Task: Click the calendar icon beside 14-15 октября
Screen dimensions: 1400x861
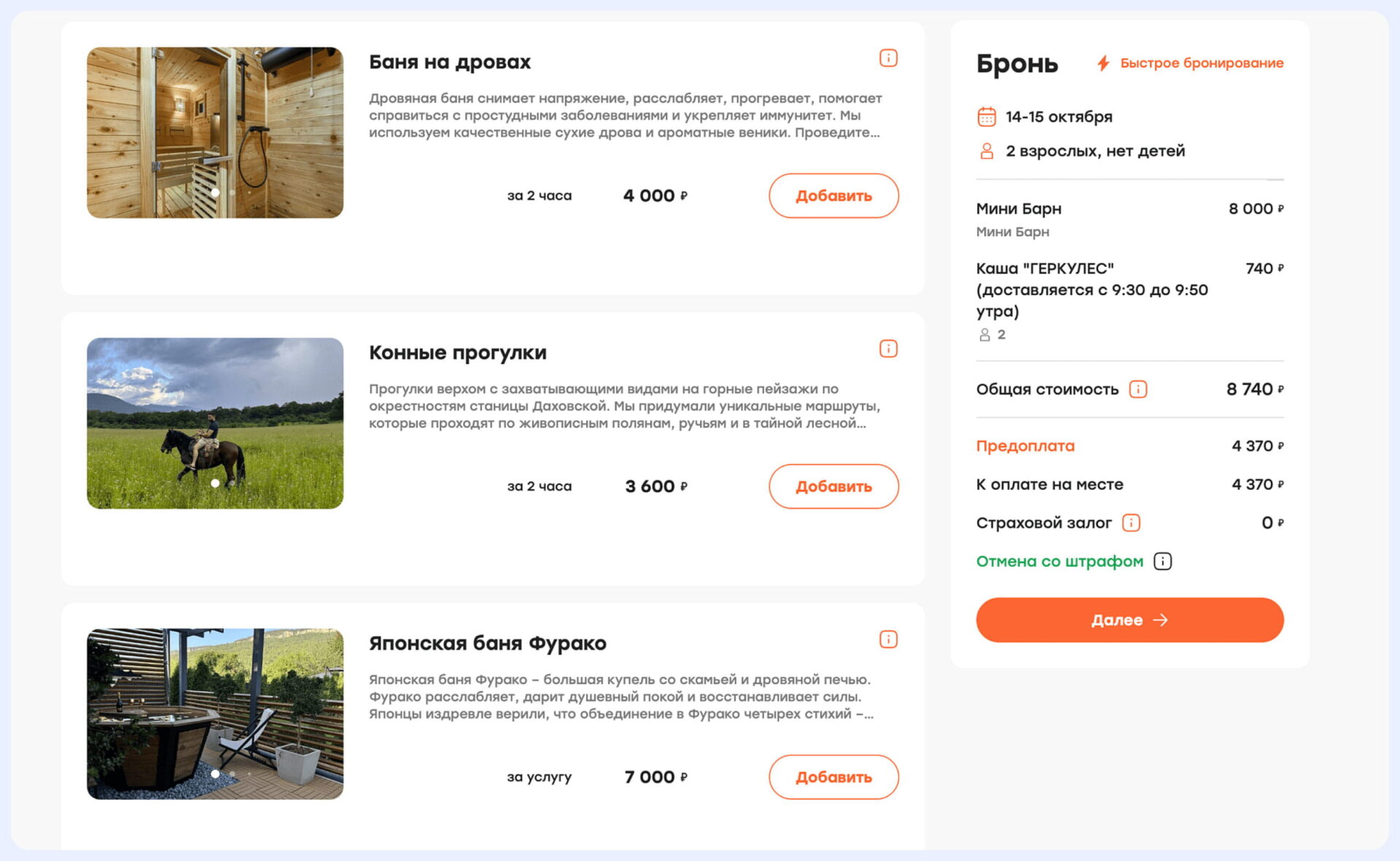Action: pos(987,117)
